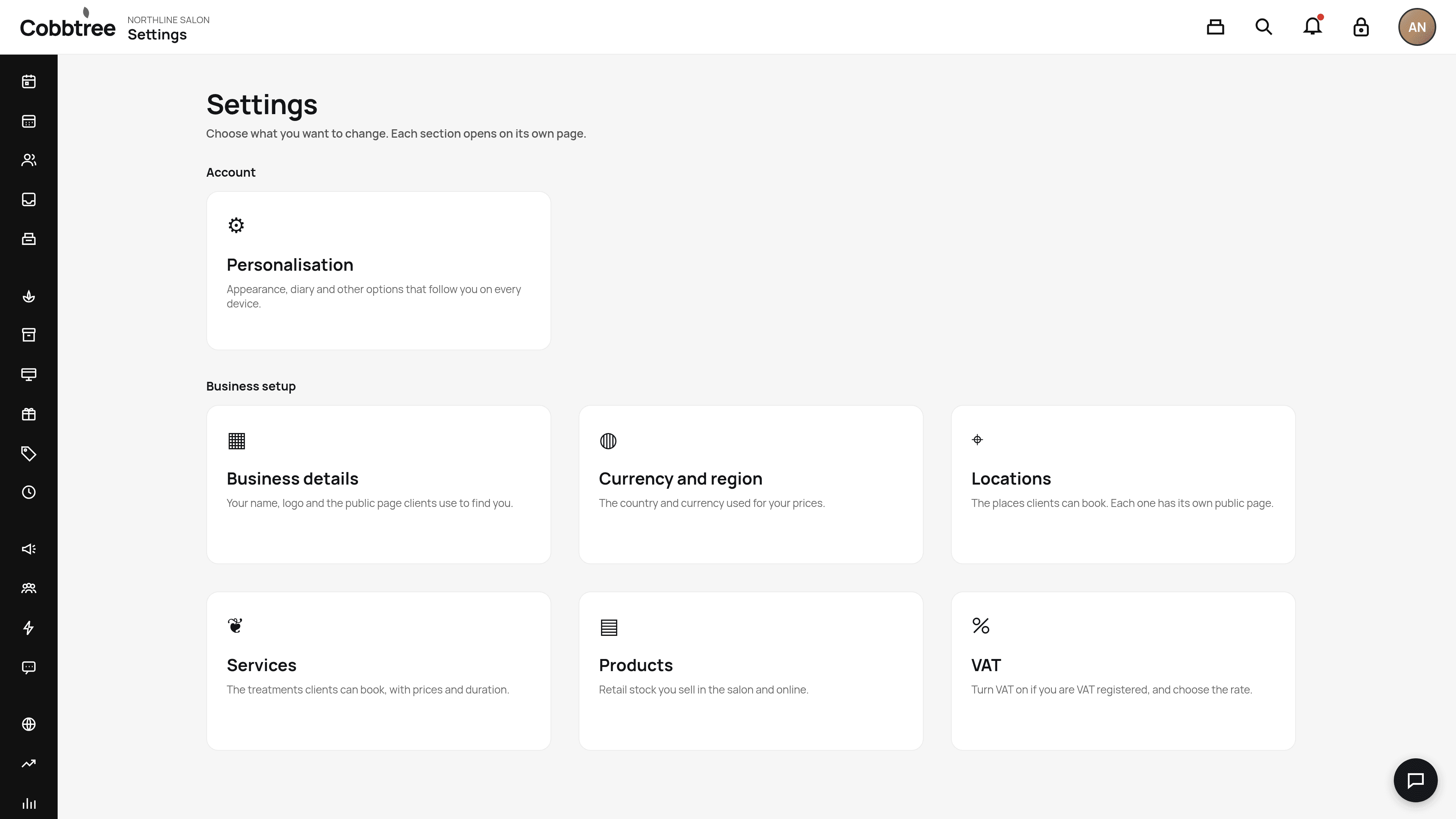Click the search magnifier in the top bar
The width and height of the screenshot is (1456, 819).
pyautogui.click(x=1264, y=27)
